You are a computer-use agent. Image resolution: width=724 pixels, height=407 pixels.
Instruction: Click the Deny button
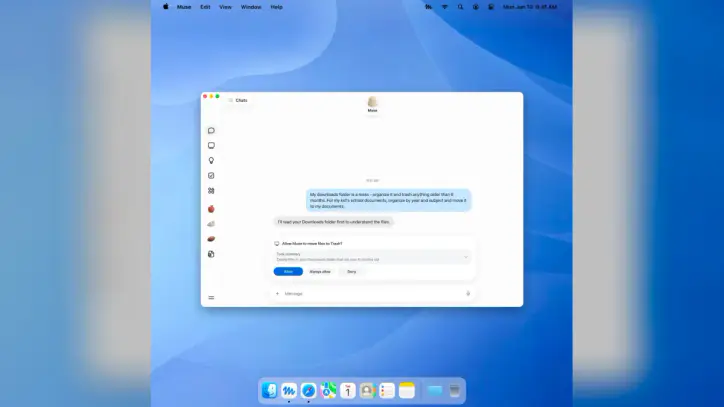[x=351, y=272]
